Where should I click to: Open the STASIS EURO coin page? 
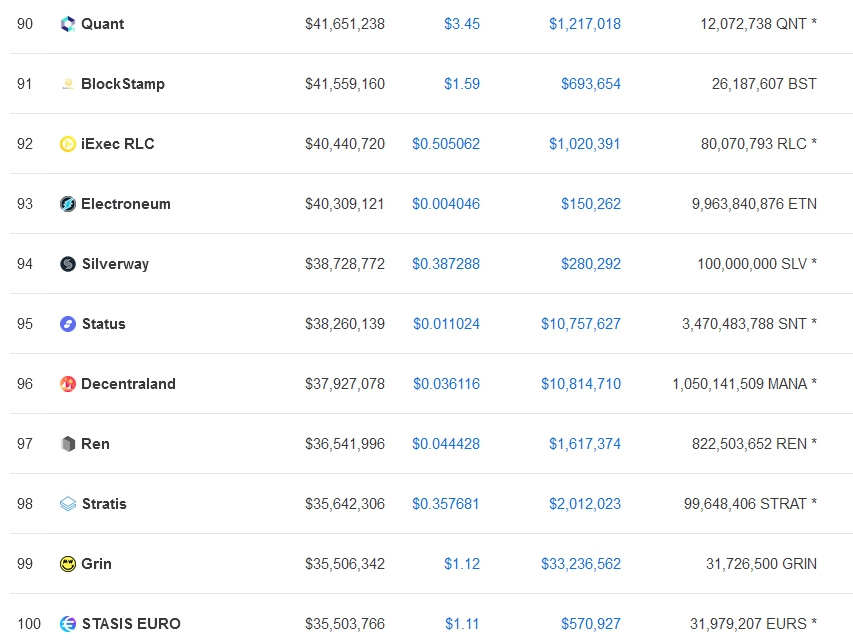(x=131, y=623)
